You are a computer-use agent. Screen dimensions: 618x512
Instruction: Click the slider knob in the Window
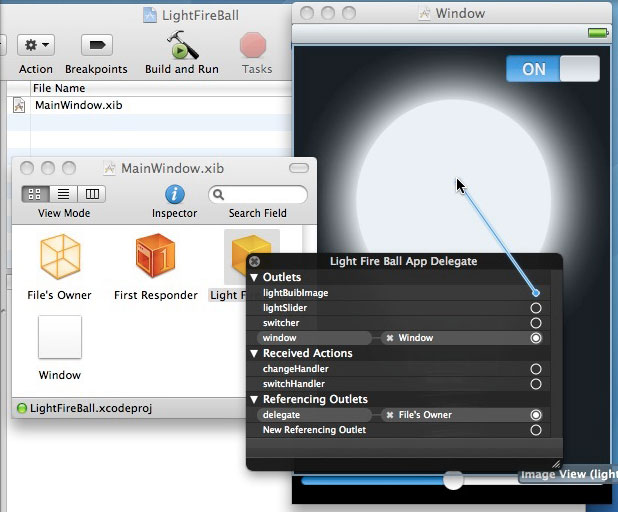[x=453, y=480]
